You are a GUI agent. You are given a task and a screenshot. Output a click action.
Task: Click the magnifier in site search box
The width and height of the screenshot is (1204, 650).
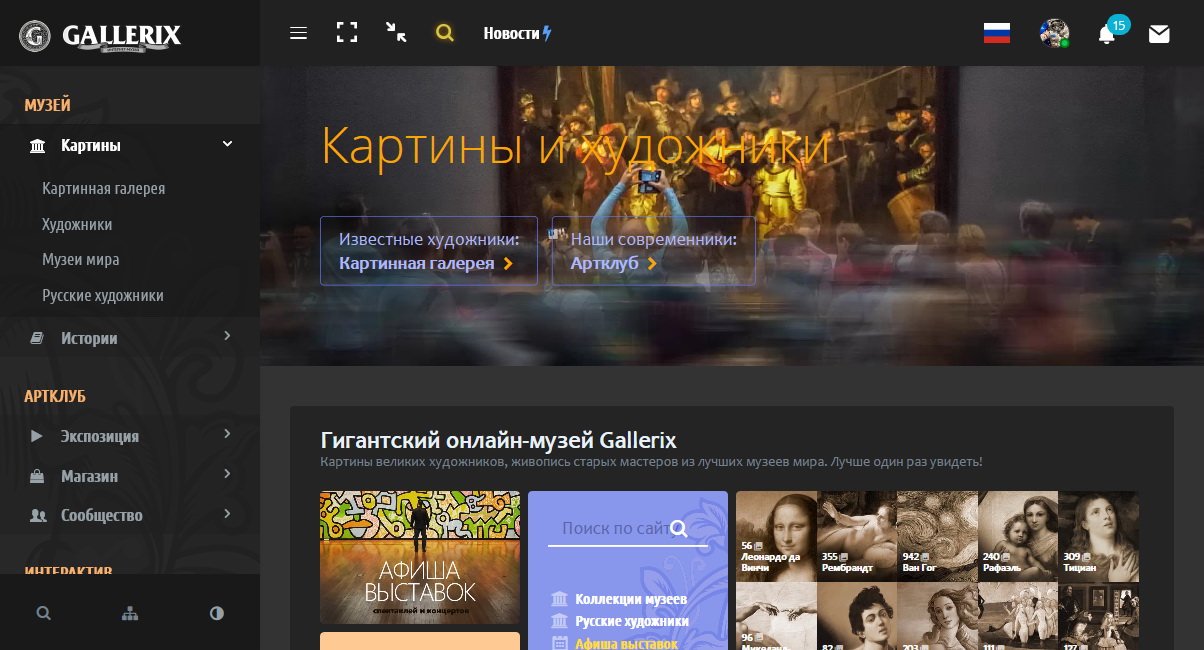(x=679, y=529)
